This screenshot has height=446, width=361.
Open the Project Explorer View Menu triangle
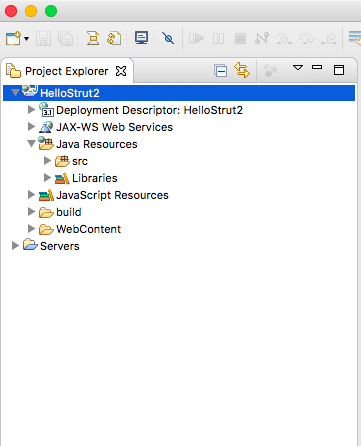tap(298, 68)
